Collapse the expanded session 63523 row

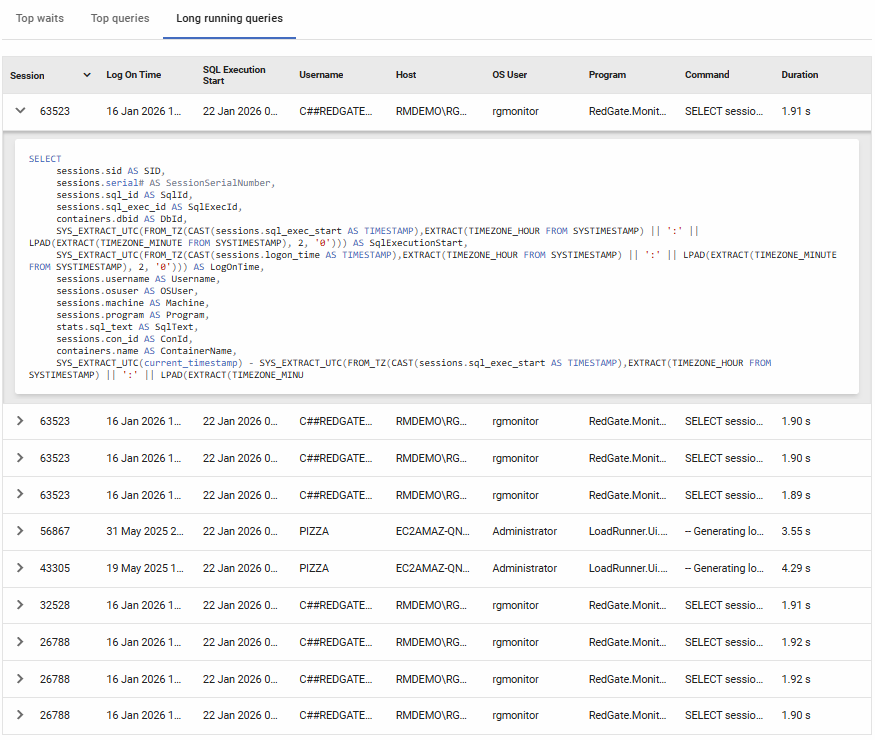(20, 111)
